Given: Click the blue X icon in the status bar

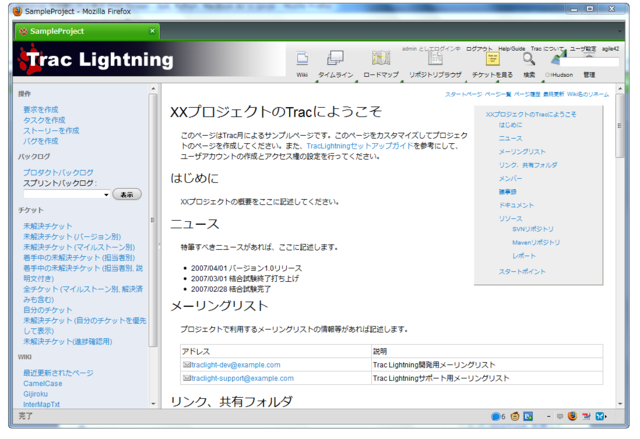Looking at the screenshot, I should pyautogui.click(x=600, y=416).
